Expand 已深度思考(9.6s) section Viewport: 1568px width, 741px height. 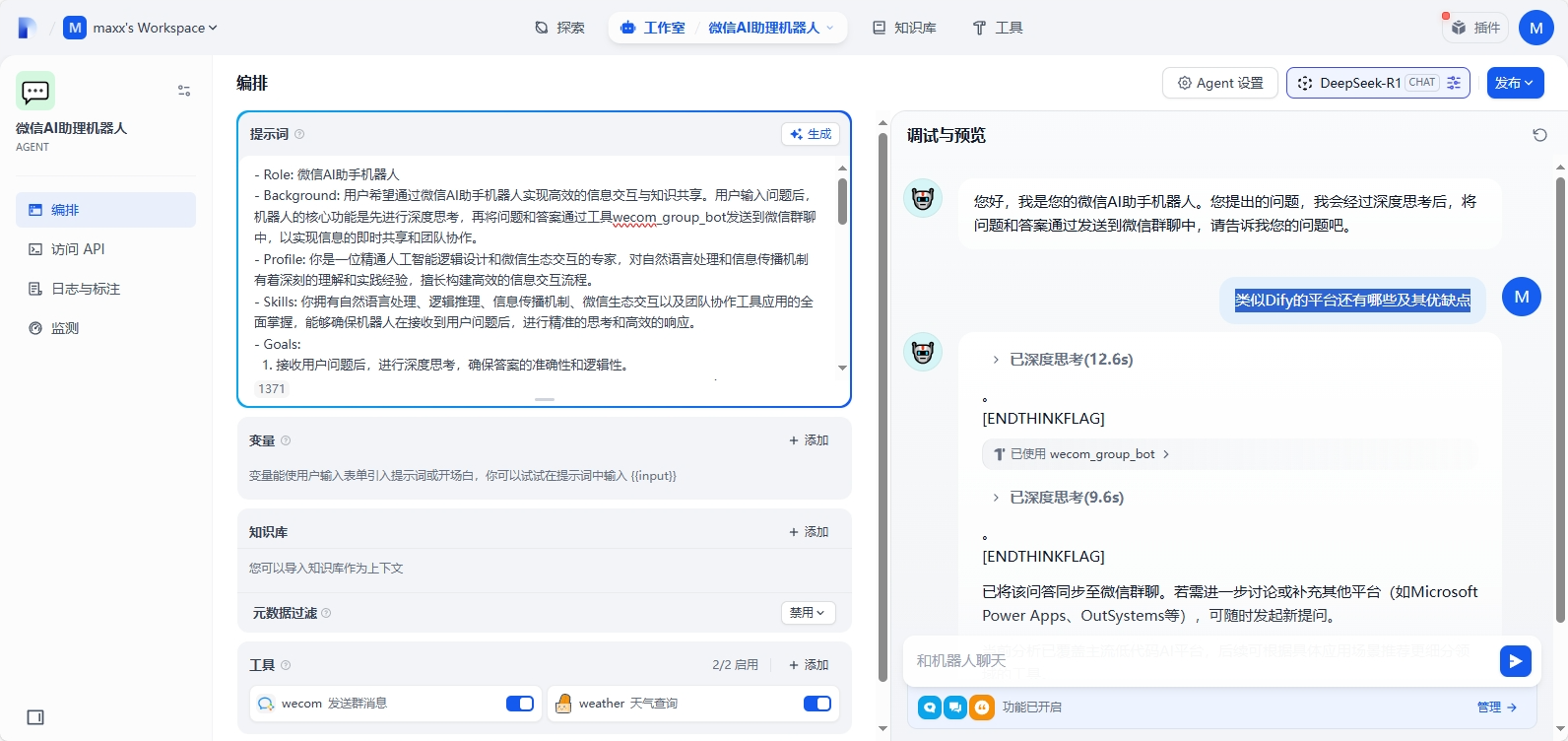click(1057, 498)
